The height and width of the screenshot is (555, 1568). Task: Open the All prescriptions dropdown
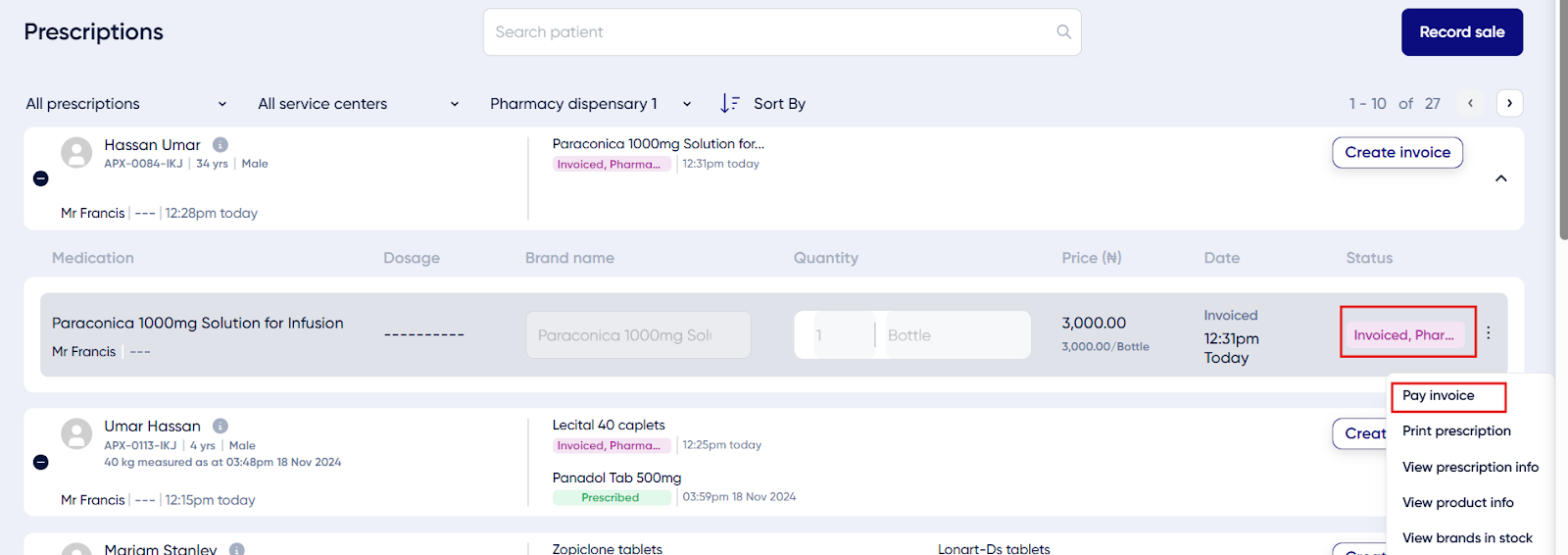(125, 104)
